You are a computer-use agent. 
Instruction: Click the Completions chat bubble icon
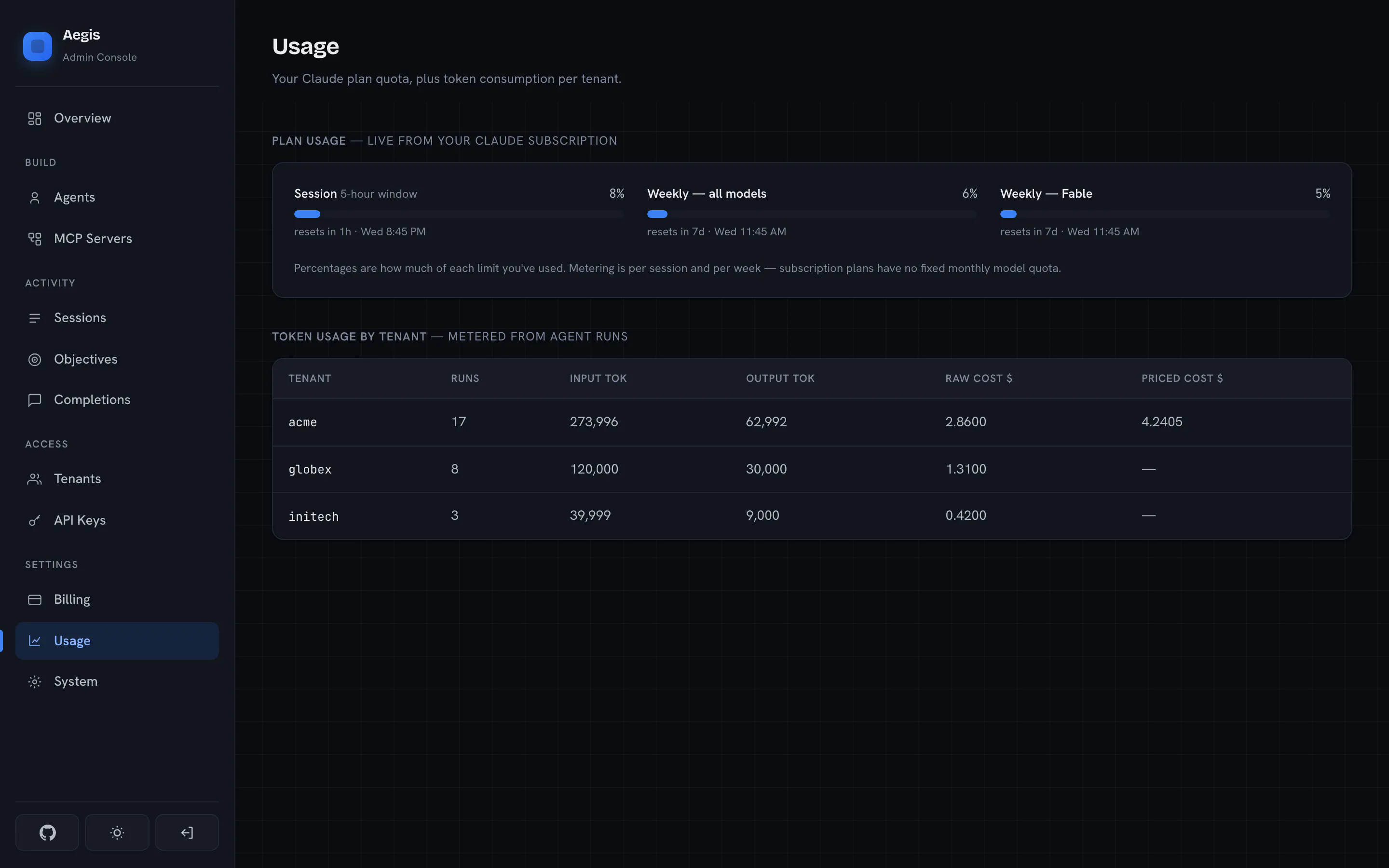coord(34,400)
